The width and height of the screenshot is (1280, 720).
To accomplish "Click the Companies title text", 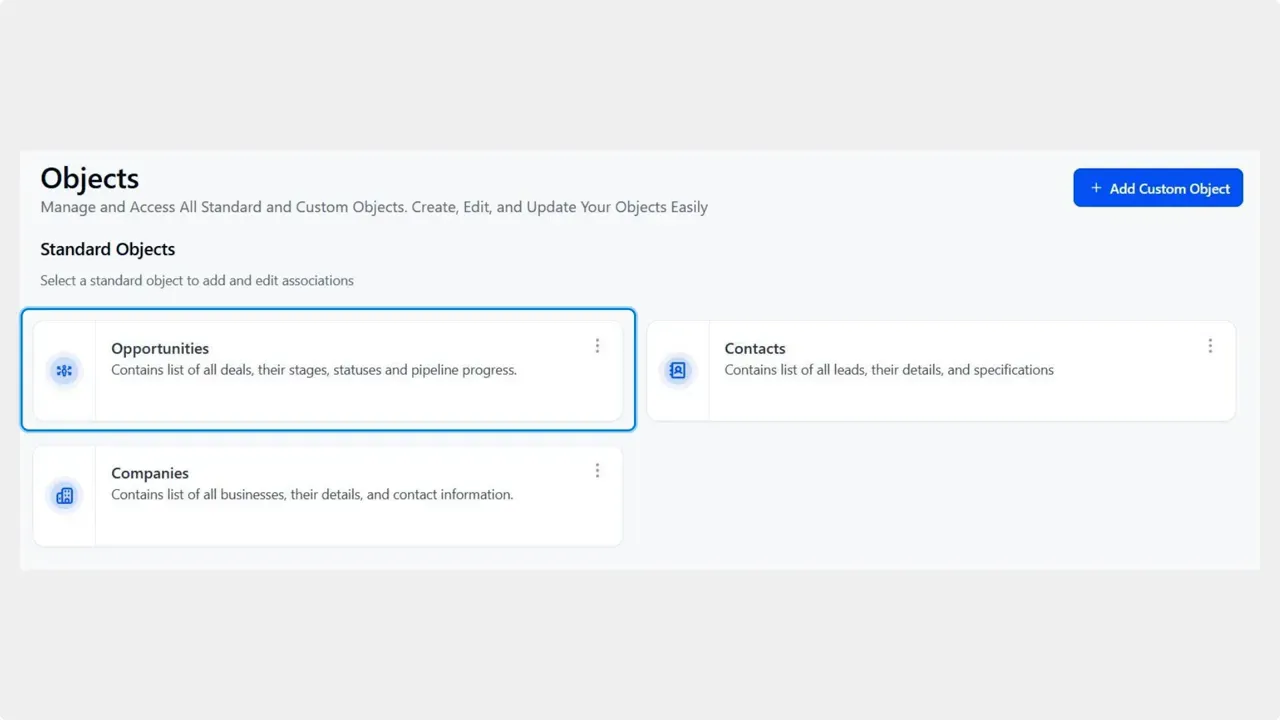I will [x=149, y=473].
